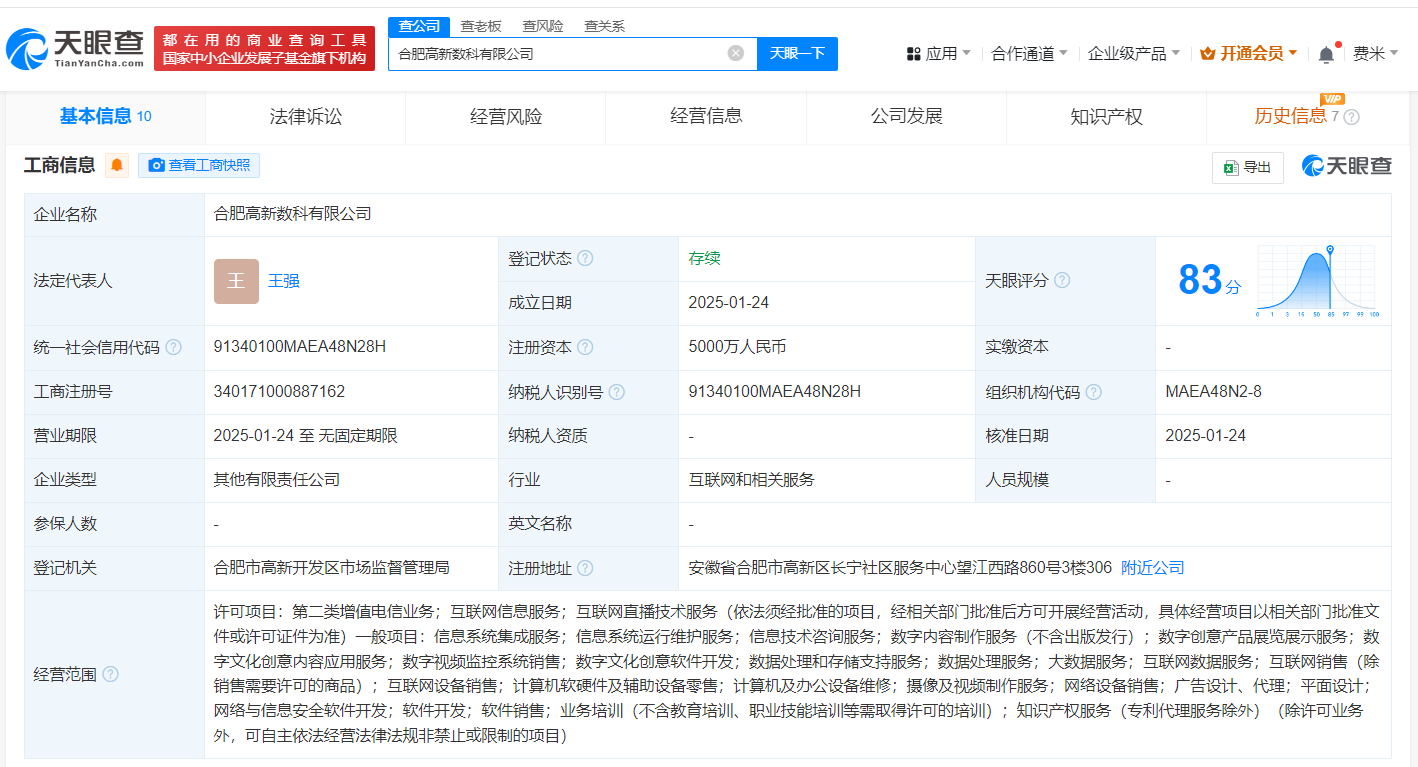Viewport: 1418px width, 767px height.
Task: Select the 查老板 search category
Action: pos(481,26)
